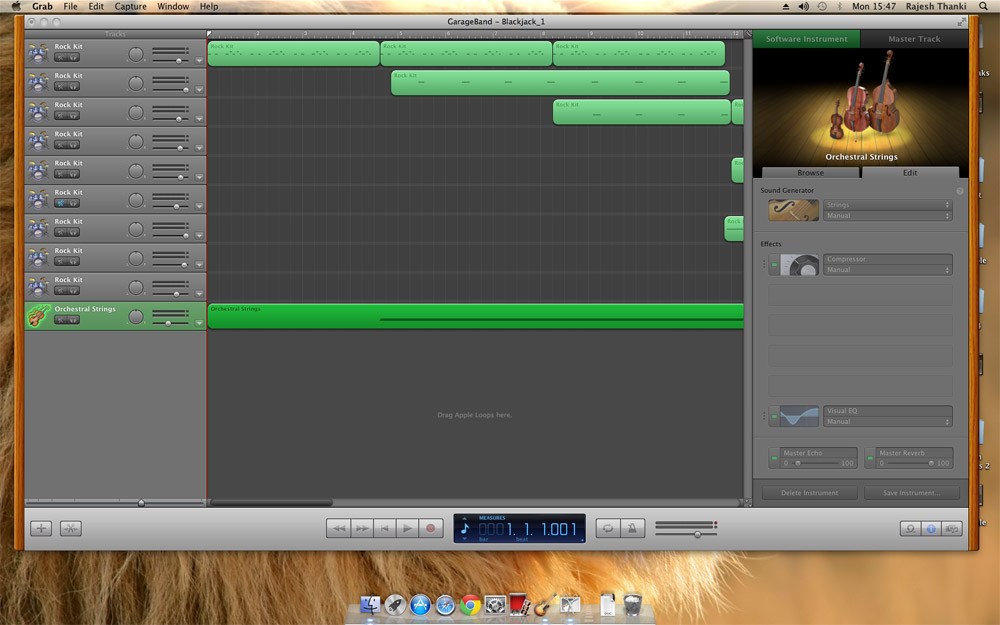Expand automation arrow on third Rock Kit track
This screenshot has height=625, width=1000.
point(199,119)
